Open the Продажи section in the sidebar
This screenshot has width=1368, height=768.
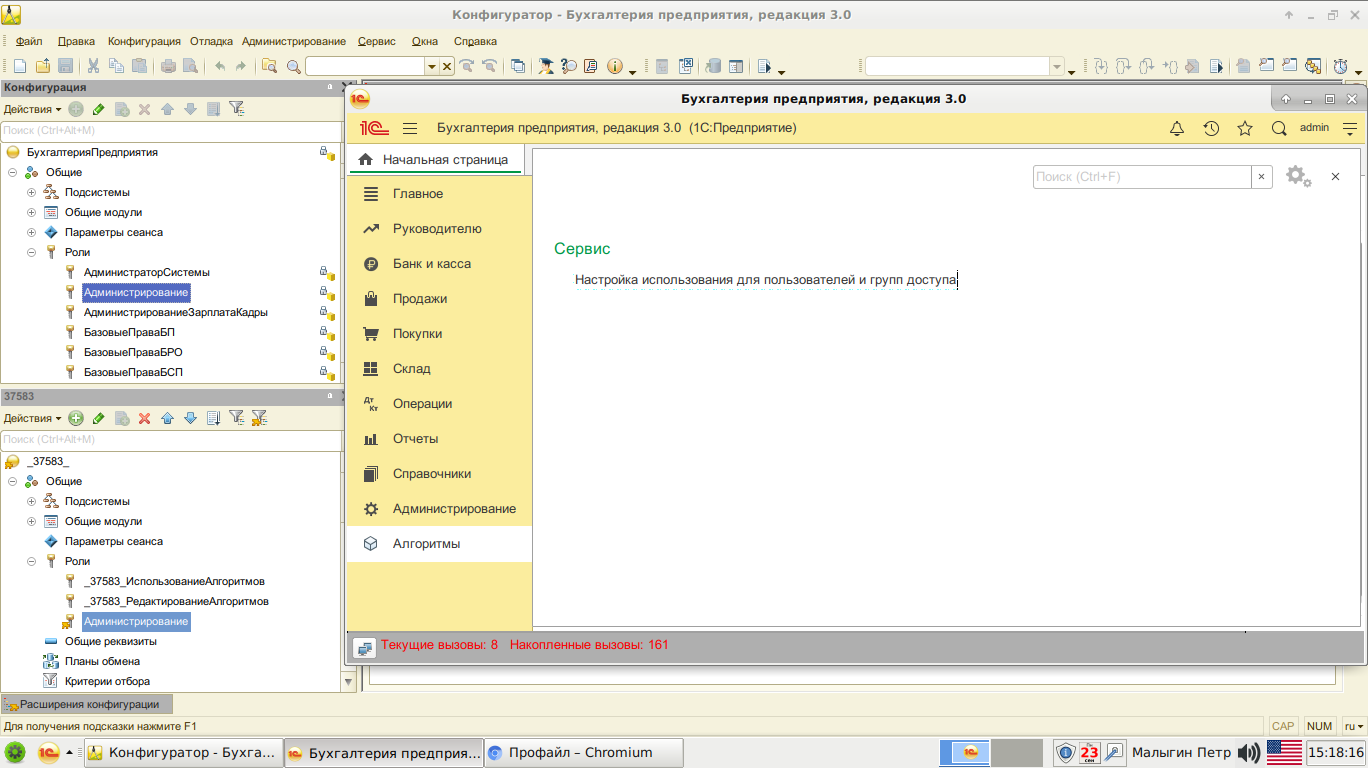point(439,299)
